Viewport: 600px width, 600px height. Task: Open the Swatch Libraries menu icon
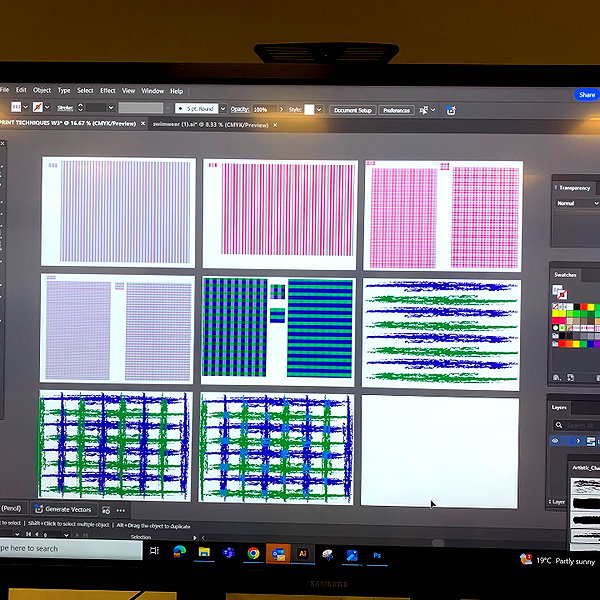[557, 378]
